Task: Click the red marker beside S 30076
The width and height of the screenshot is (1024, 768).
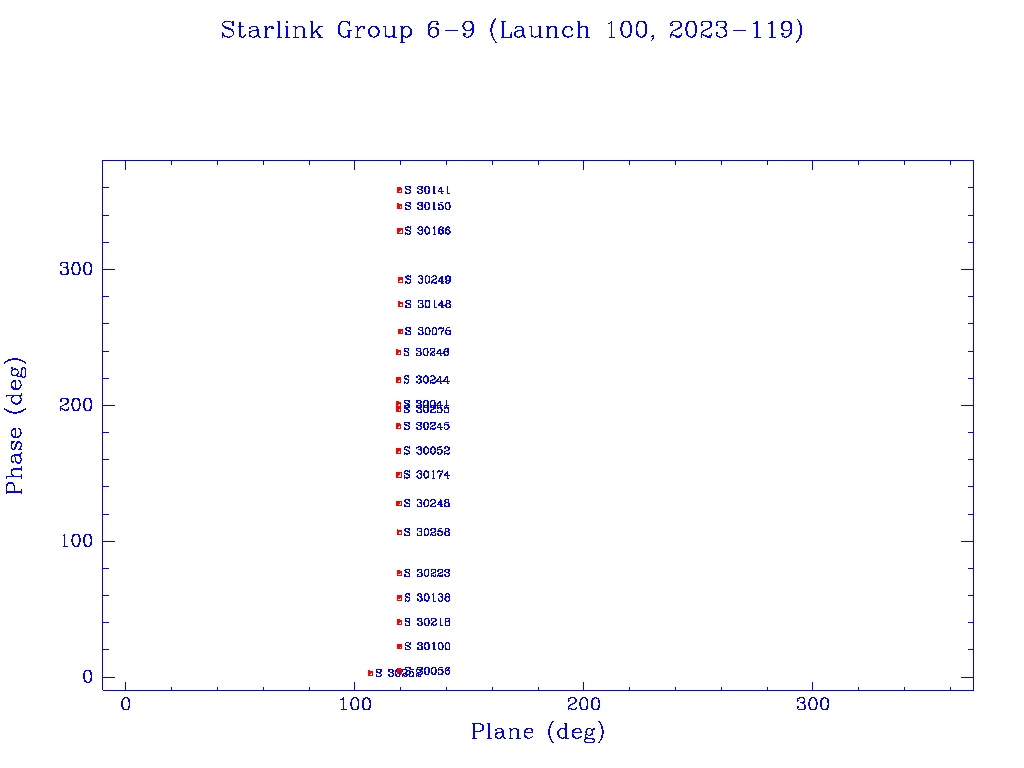Action: click(x=400, y=331)
